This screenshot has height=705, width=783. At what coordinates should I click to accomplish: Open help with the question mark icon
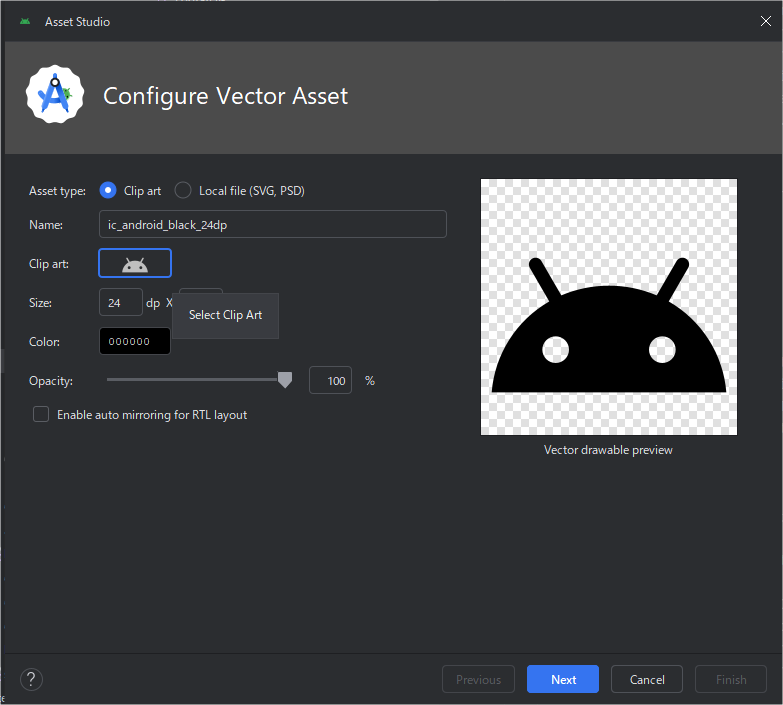31,680
